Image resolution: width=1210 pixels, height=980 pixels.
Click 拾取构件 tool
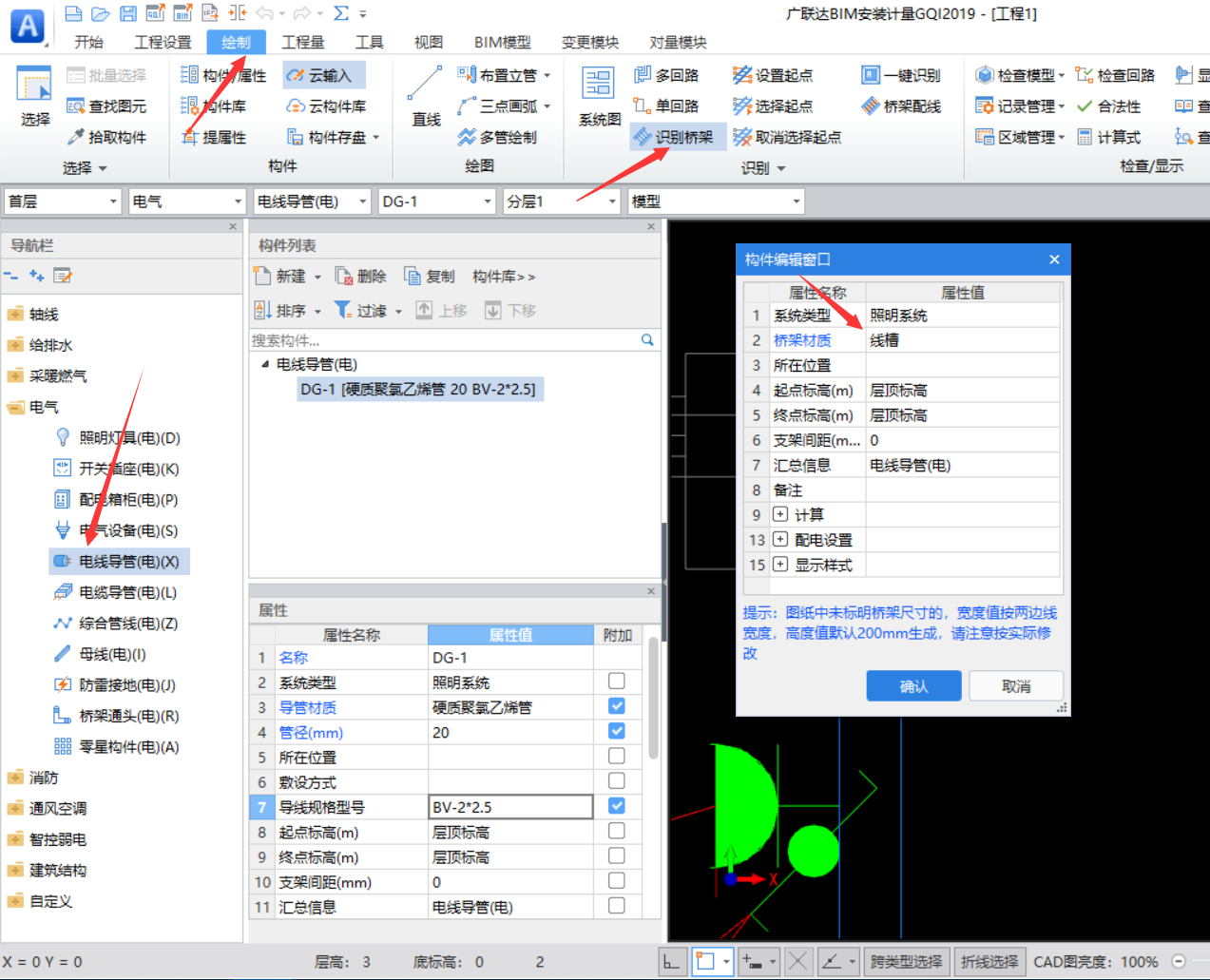pyautogui.click(x=106, y=137)
